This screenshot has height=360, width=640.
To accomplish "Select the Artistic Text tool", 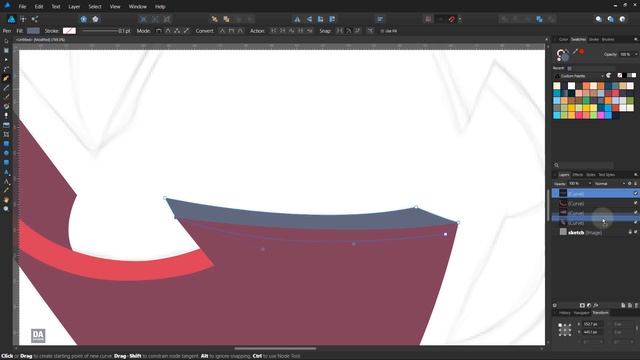I will pos(6,173).
